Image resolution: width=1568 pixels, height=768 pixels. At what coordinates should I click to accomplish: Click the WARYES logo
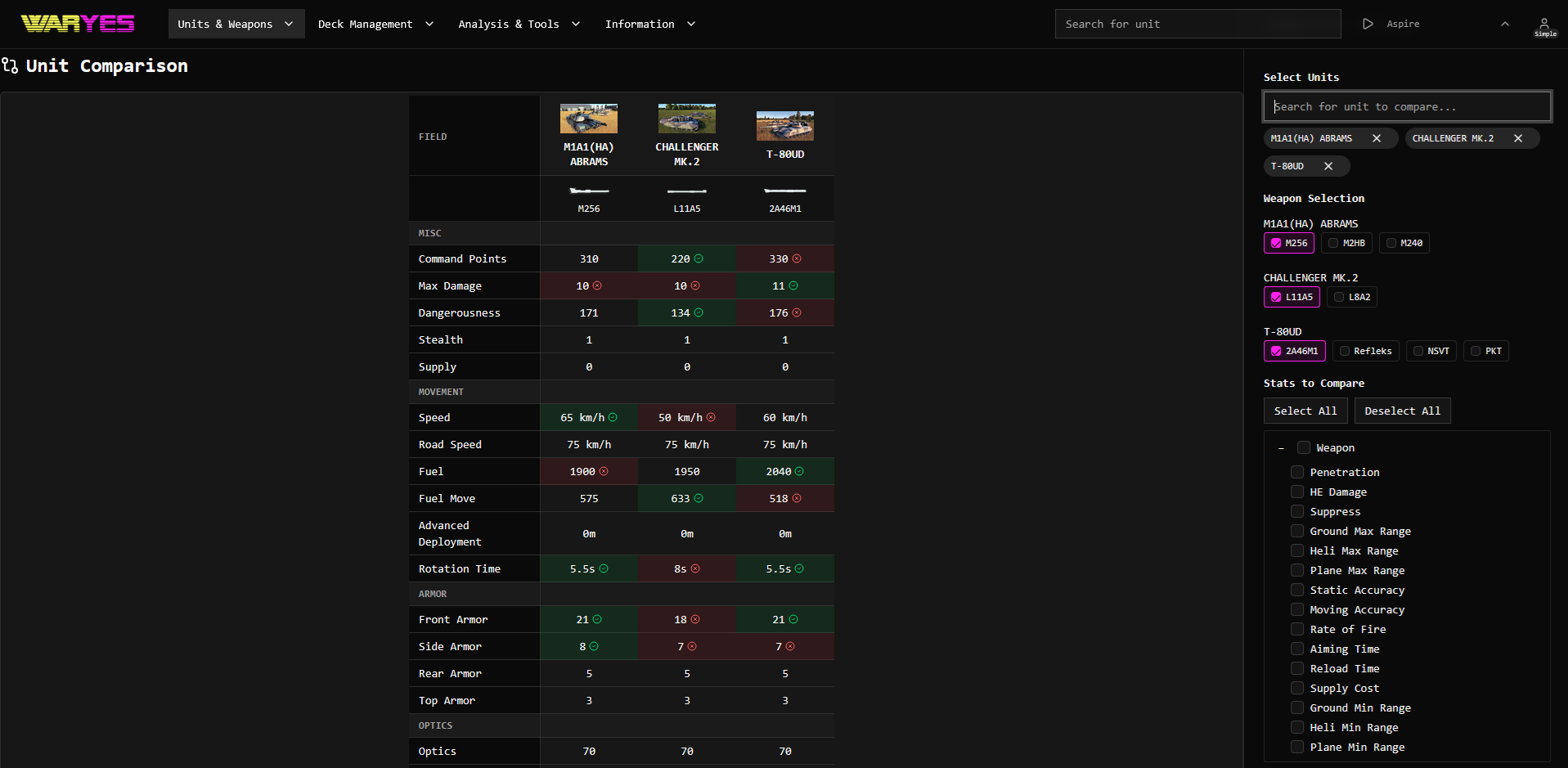tap(77, 23)
